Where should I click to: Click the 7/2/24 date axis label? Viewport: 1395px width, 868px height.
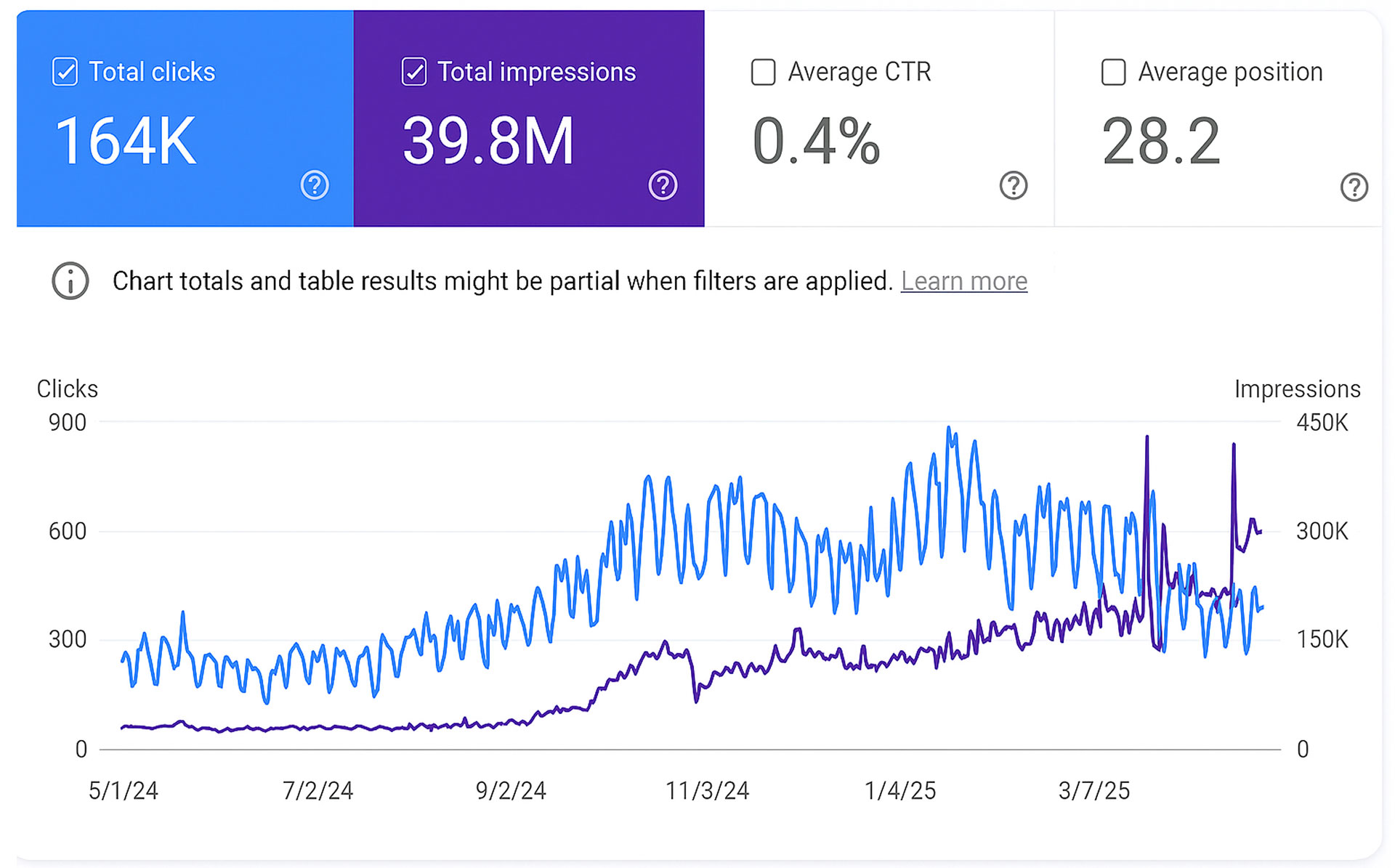[x=318, y=790]
